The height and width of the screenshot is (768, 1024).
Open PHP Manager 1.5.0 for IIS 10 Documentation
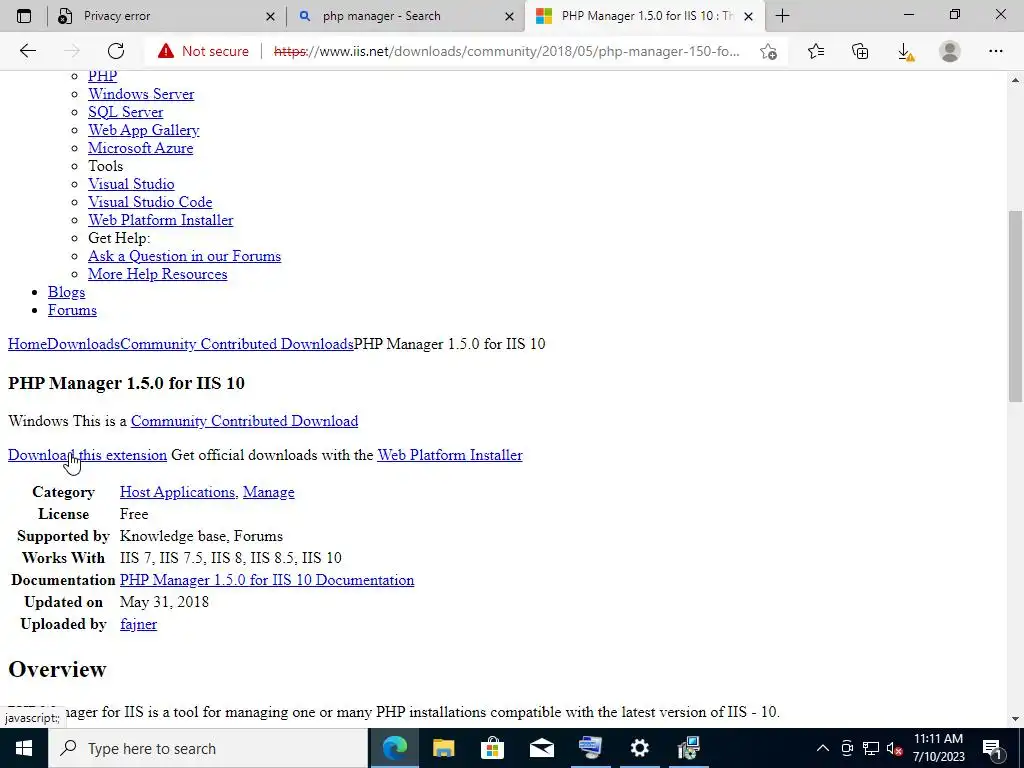266,580
